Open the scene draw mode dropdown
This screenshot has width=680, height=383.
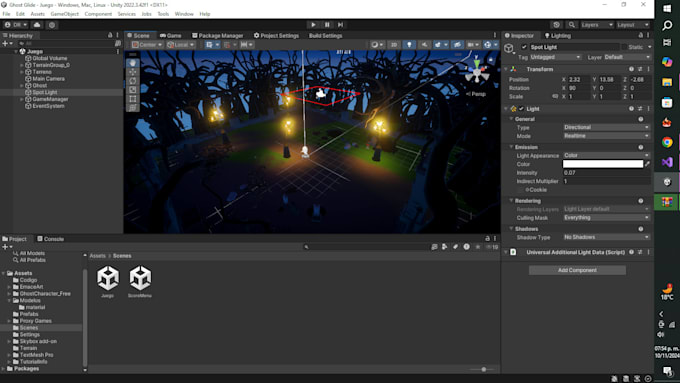click(377, 45)
